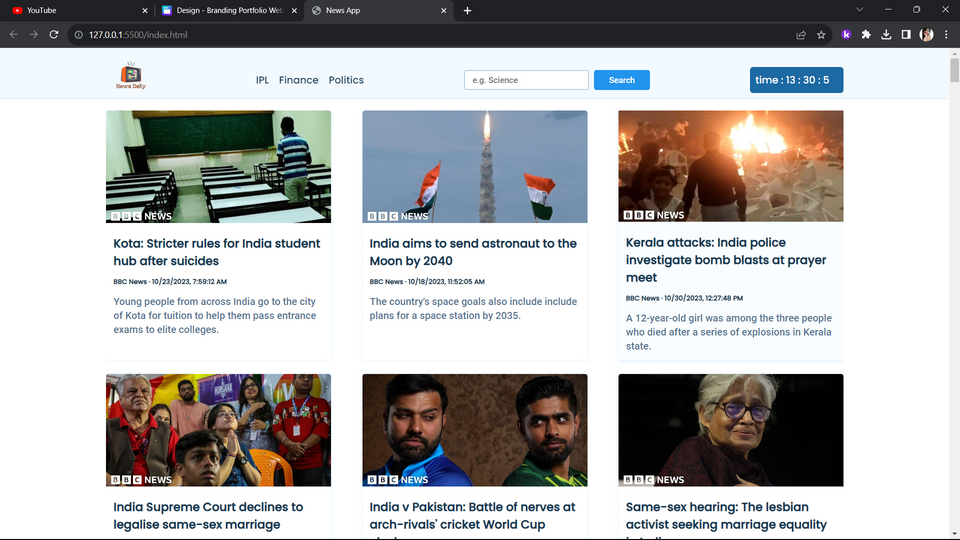
Task: Click the News Daily logo
Action: (x=130, y=78)
